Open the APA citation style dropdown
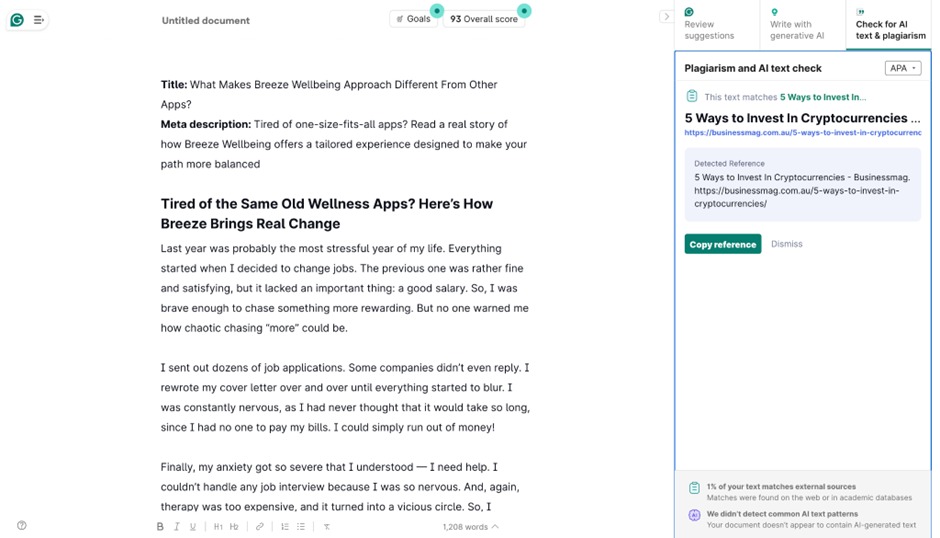This screenshot has height=538, width=940. (902, 68)
